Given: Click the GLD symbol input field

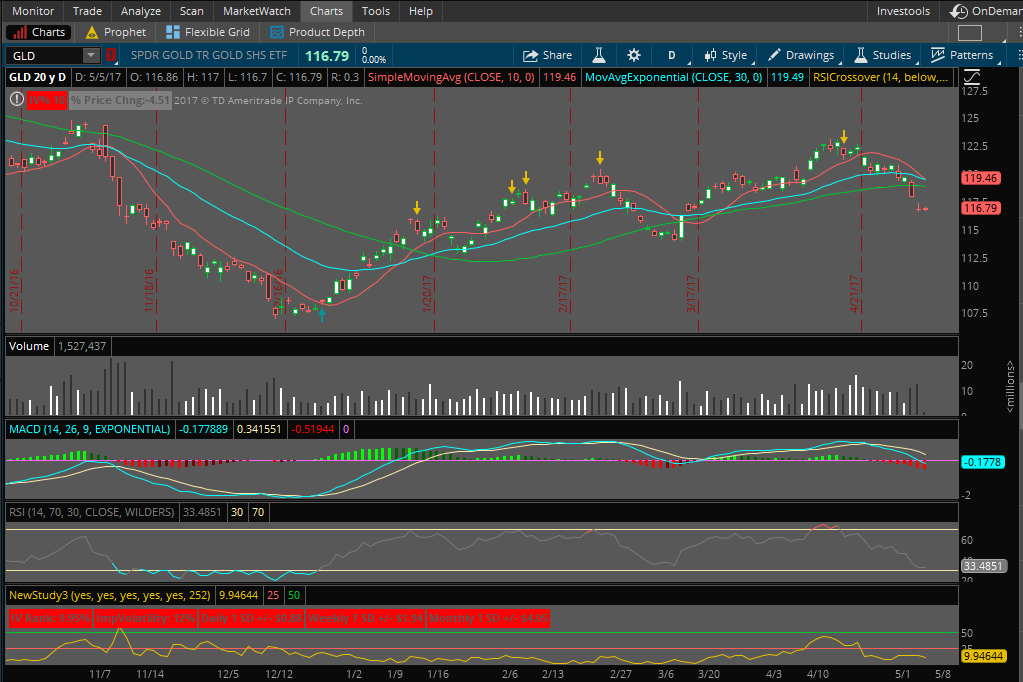Looking at the screenshot, I should tap(44, 55).
